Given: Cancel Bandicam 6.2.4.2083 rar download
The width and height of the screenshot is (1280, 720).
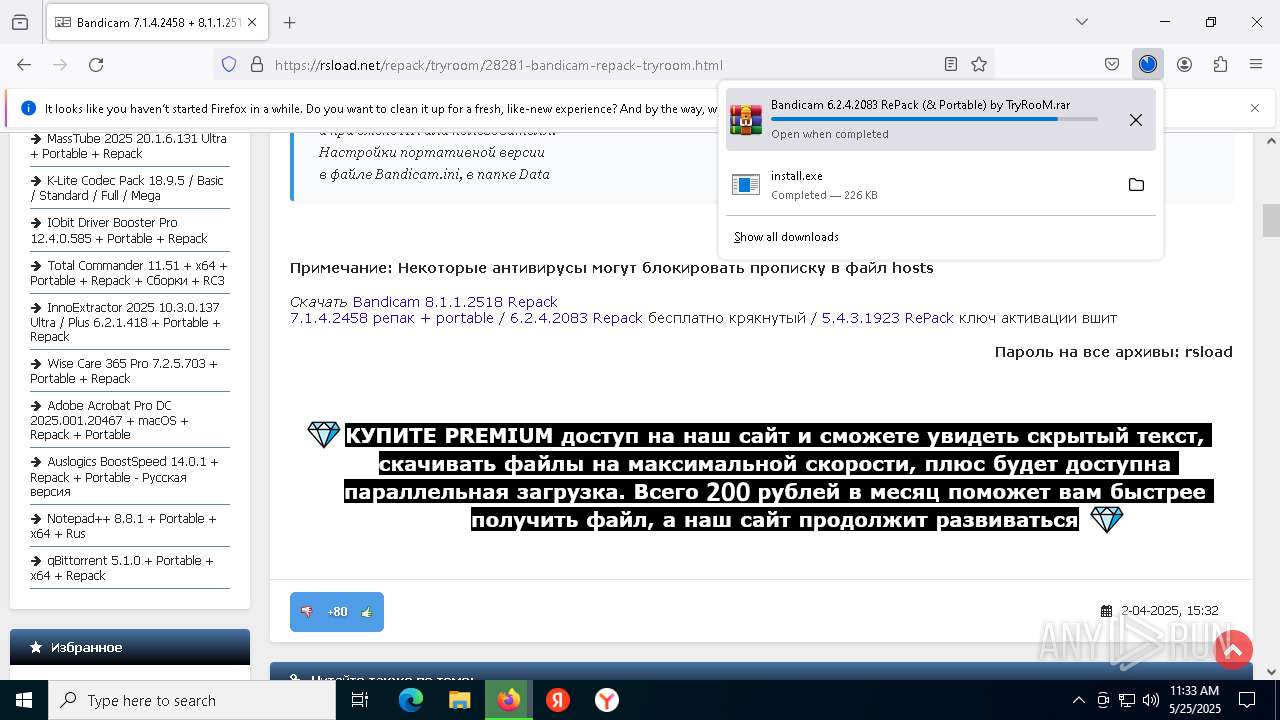Looking at the screenshot, I should pyautogui.click(x=1136, y=120).
